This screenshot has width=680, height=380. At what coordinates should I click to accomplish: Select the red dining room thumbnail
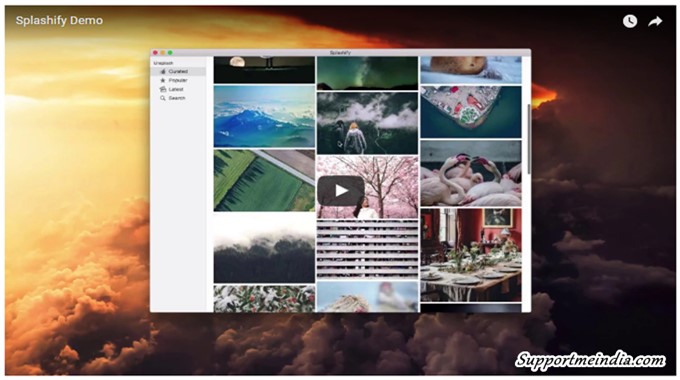[x=471, y=255]
